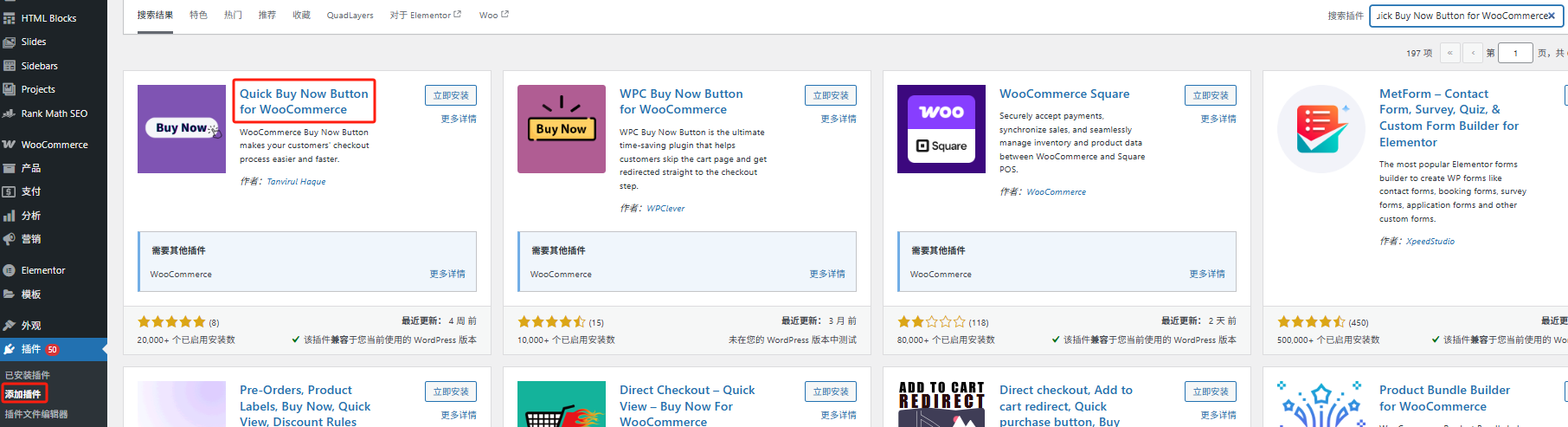This screenshot has height=427, width=1568.
Task: Open the Elementor sidebar menu icon
Action: click(x=10, y=270)
